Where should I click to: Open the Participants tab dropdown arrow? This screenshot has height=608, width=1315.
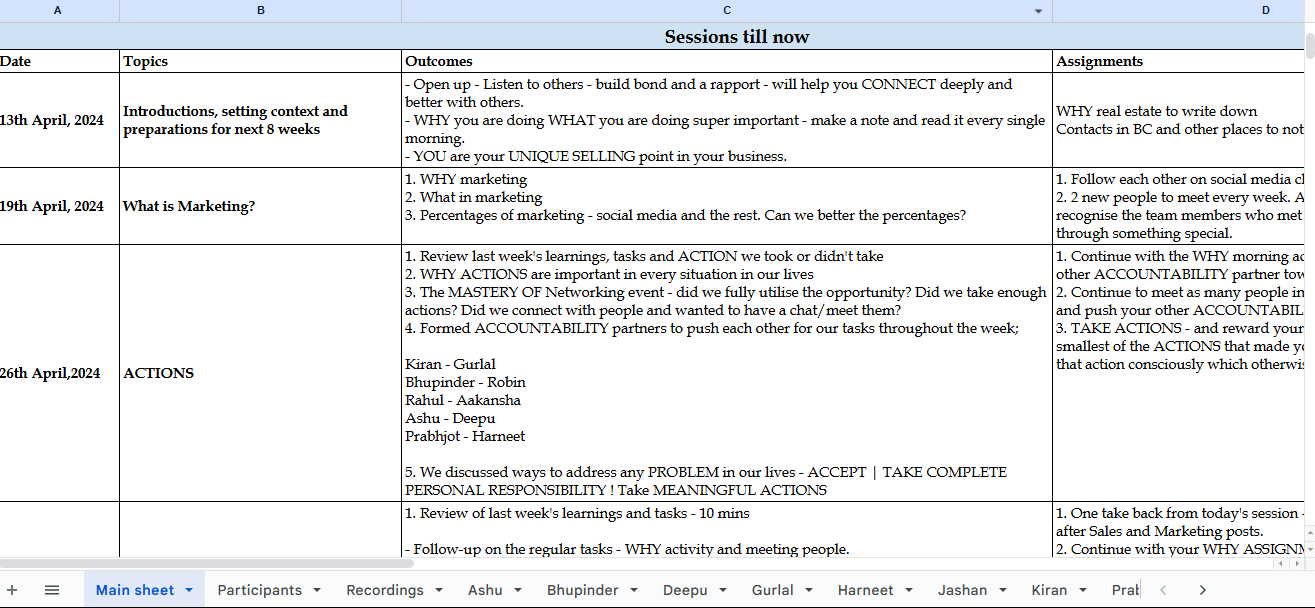point(316,590)
